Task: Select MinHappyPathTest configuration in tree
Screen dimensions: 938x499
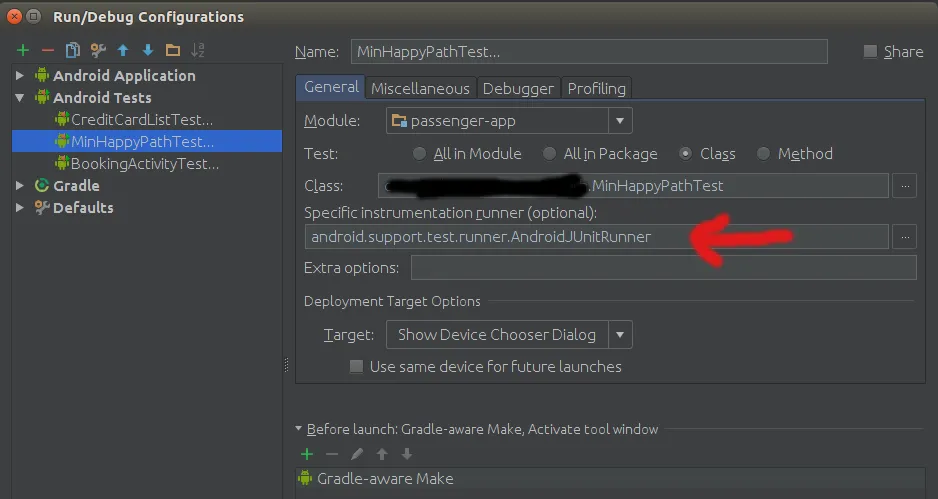Action: 147,141
